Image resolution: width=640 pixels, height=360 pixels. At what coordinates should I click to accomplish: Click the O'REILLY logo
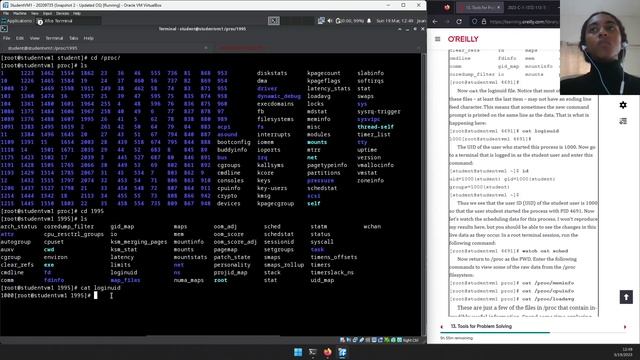463,39
